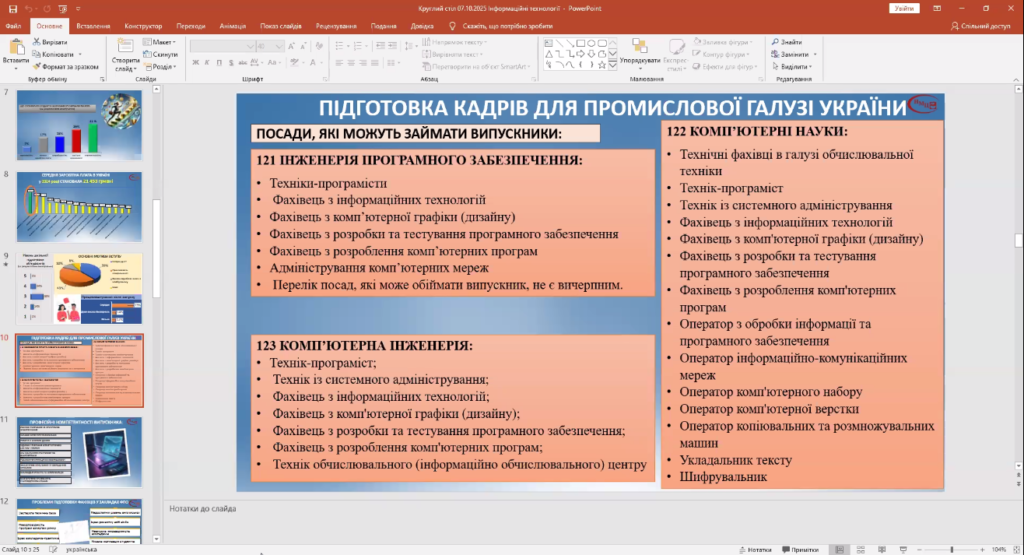Expand the Макет layout dropdown
The width and height of the screenshot is (1024, 555).
[161, 43]
